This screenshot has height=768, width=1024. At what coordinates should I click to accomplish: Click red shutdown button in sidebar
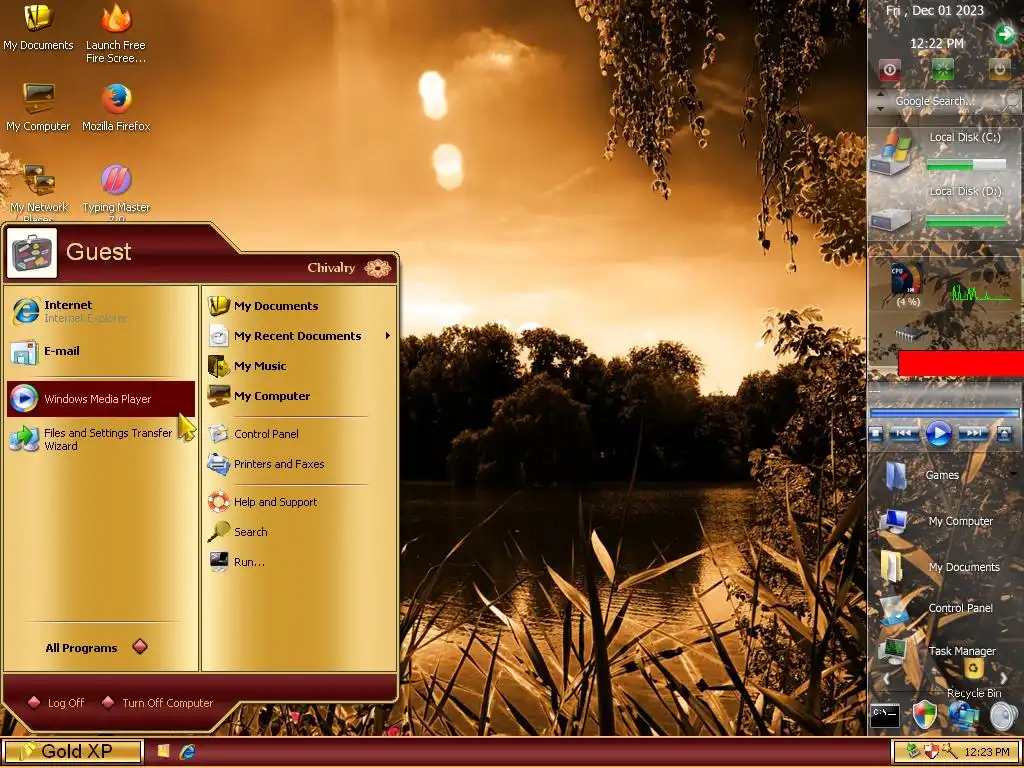(x=889, y=69)
